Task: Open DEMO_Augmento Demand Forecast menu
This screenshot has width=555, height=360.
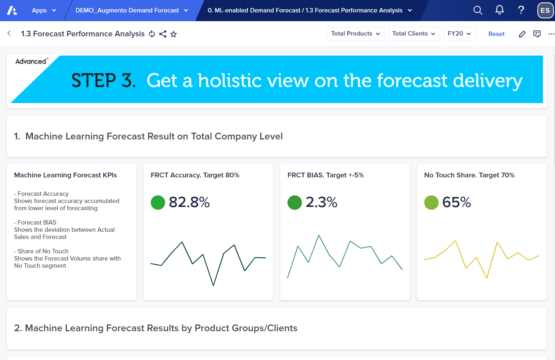Action: 132,10
